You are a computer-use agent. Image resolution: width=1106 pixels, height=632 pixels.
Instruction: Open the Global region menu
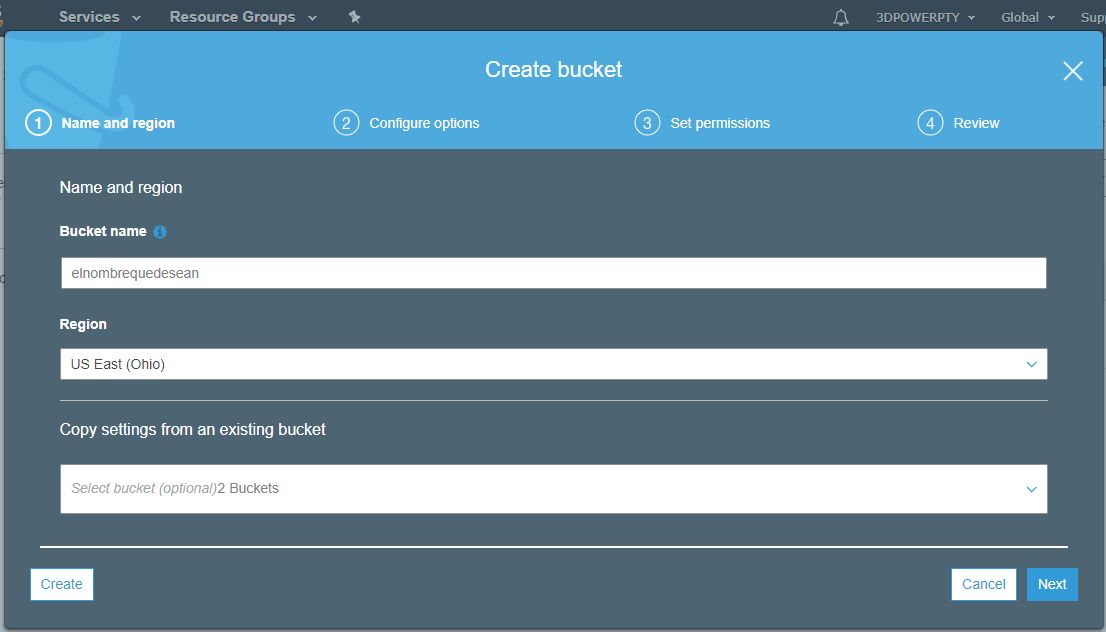[x=1028, y=18]
